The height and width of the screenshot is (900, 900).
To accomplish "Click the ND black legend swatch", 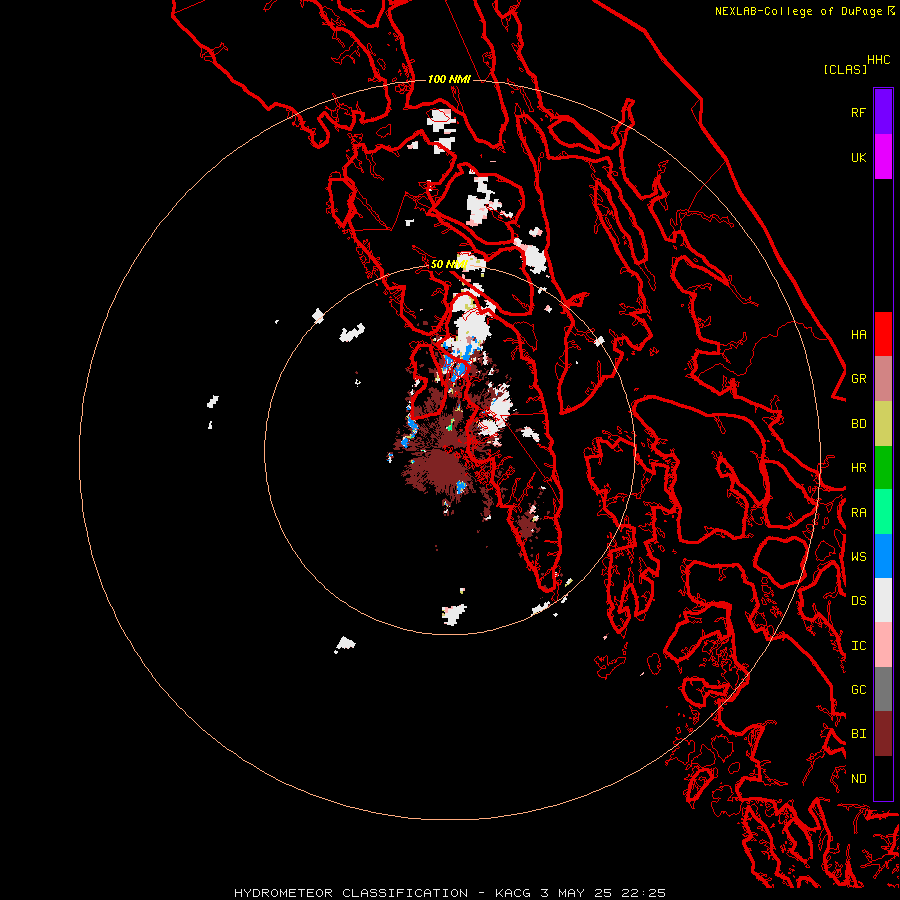I will pos(883,778).
